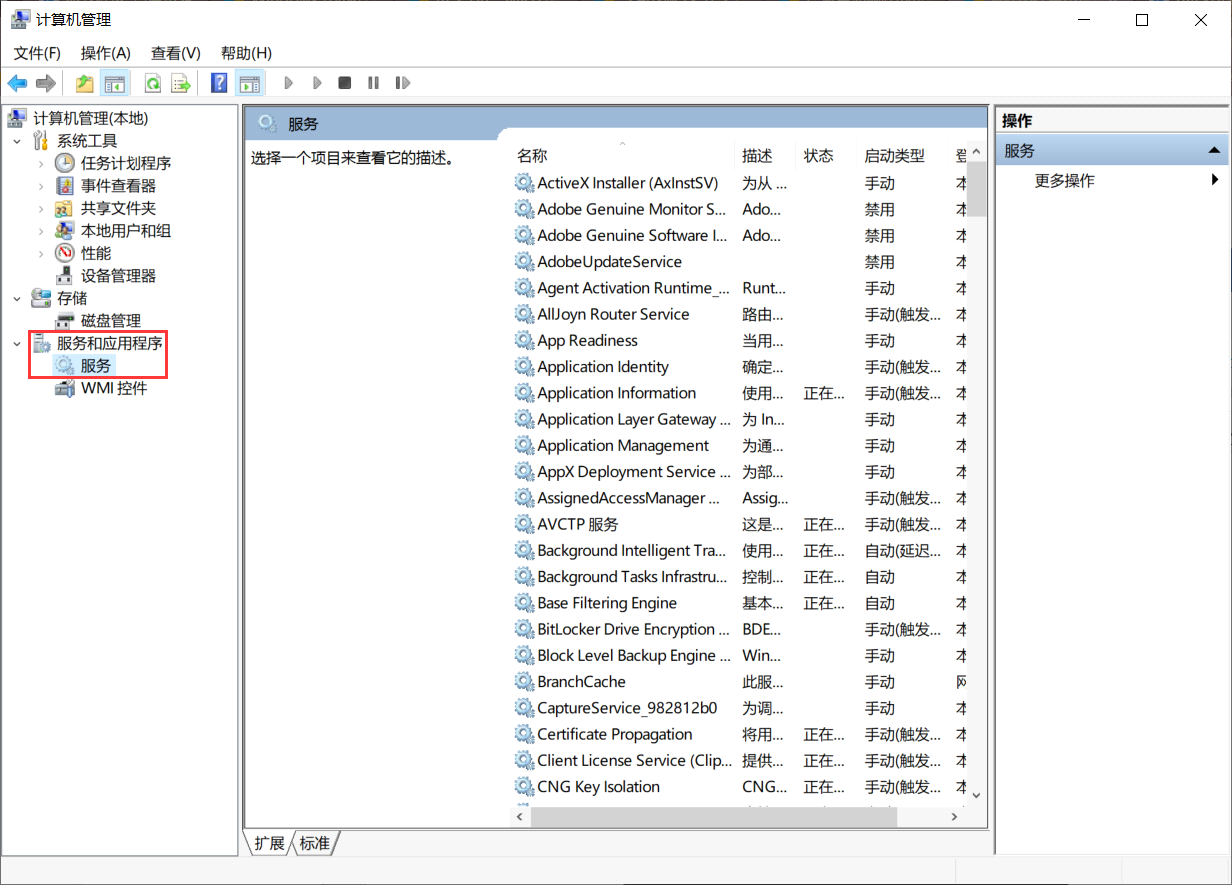Click the navigate back arrow
Image resolution: width=1232 pixels, height=885 pixels.
coord(17,82)
